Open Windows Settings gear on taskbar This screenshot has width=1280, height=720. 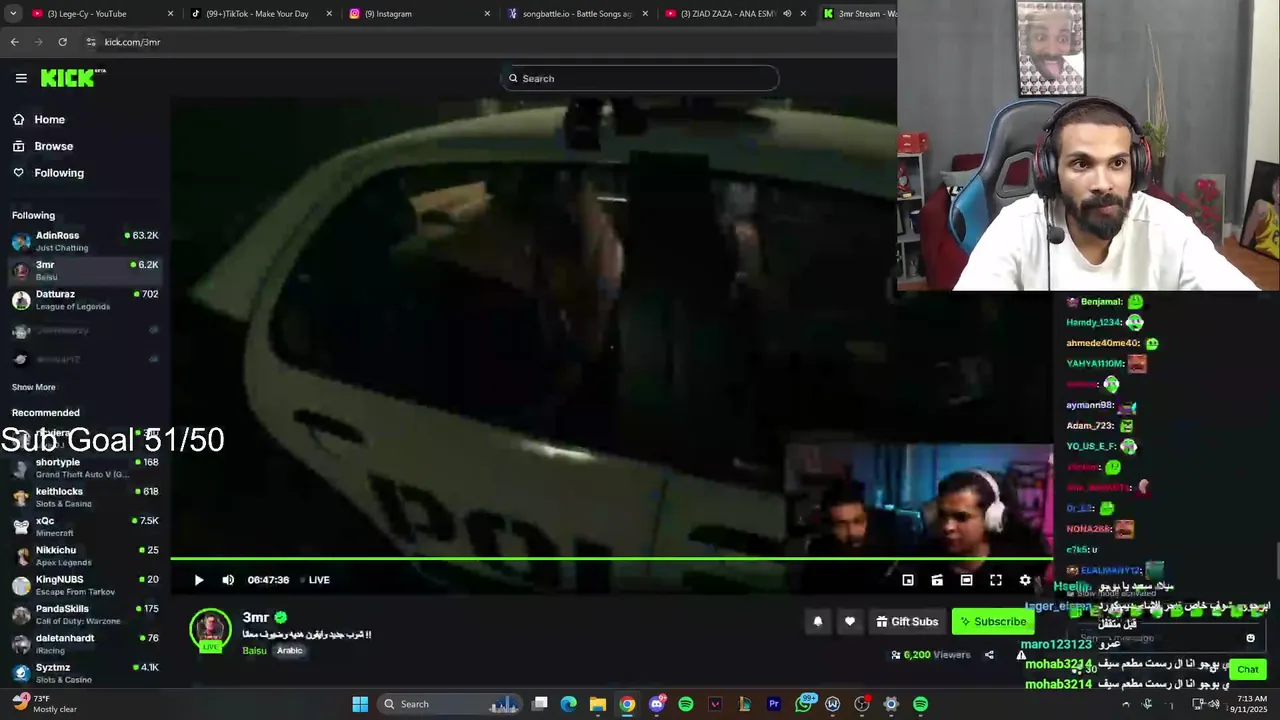point(891,704)
